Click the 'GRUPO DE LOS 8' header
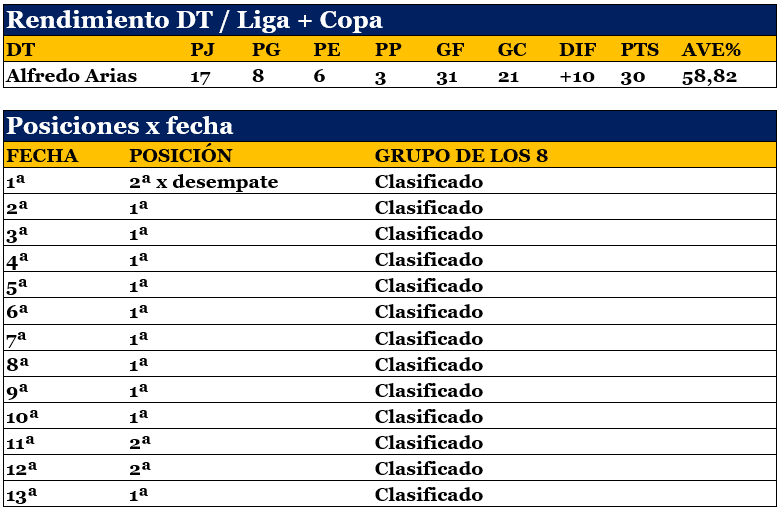Viewport: 782px width, 512px height. click(x=461, y=156)
